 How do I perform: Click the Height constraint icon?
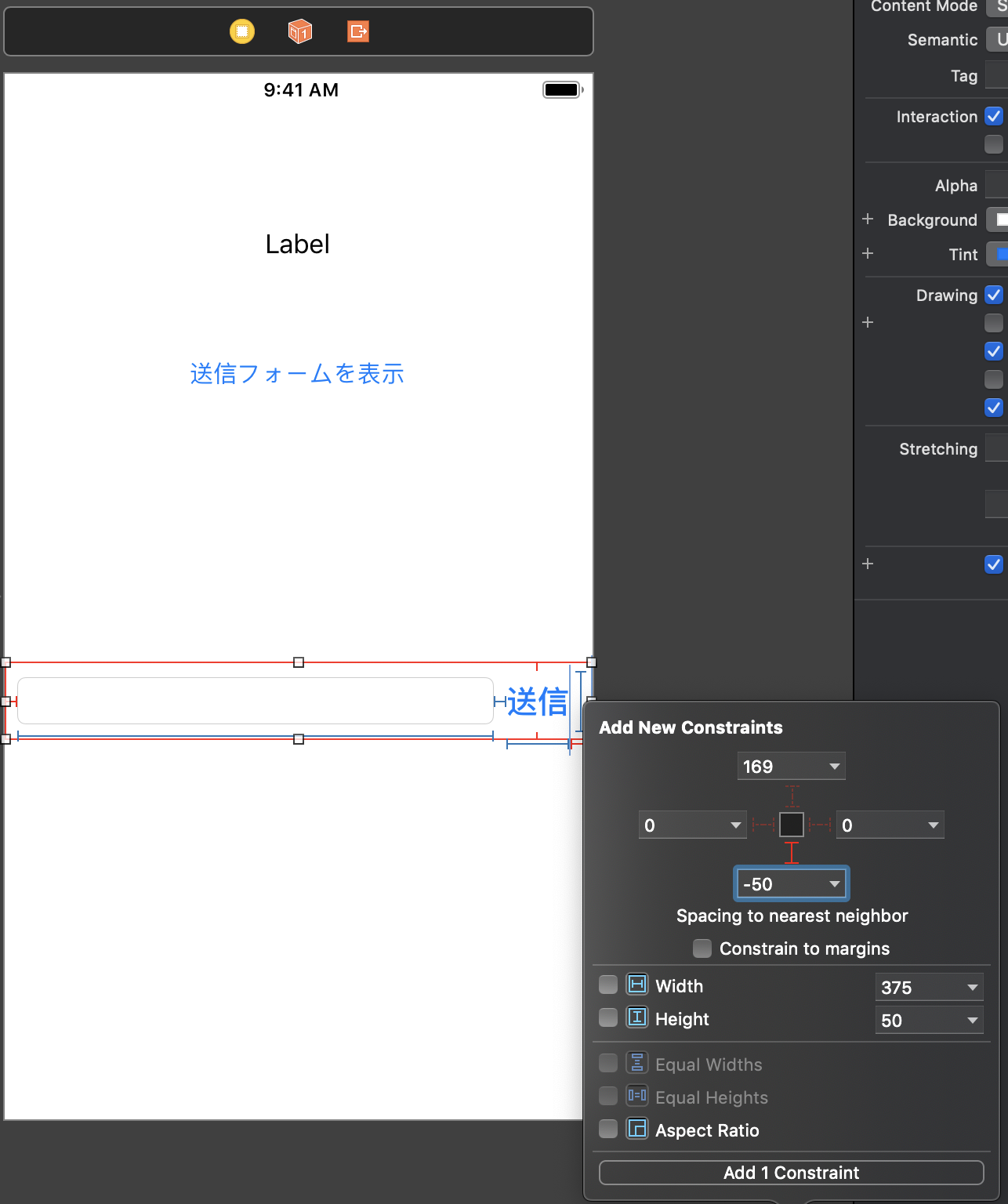click(636, 1017)
